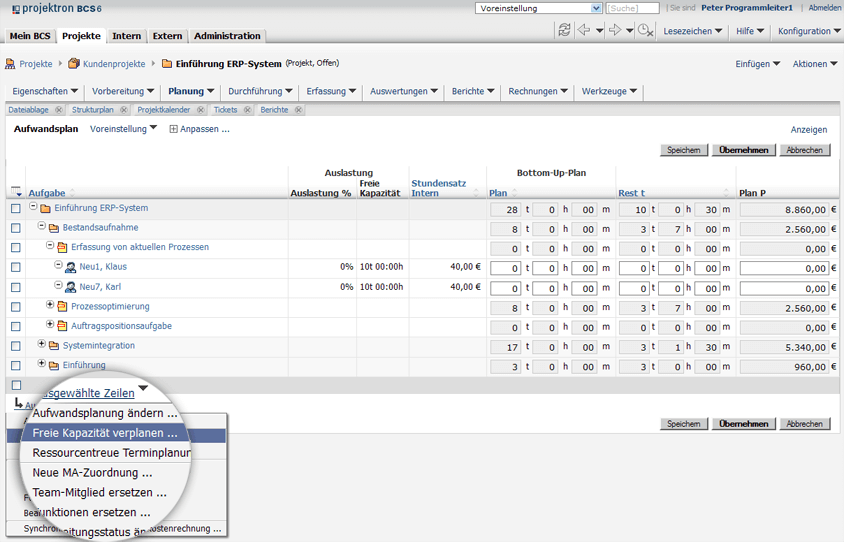Screen dimensions: 844x542
Task: Collapse the Einführung ERP-System tree node
Action: point(33,207)
